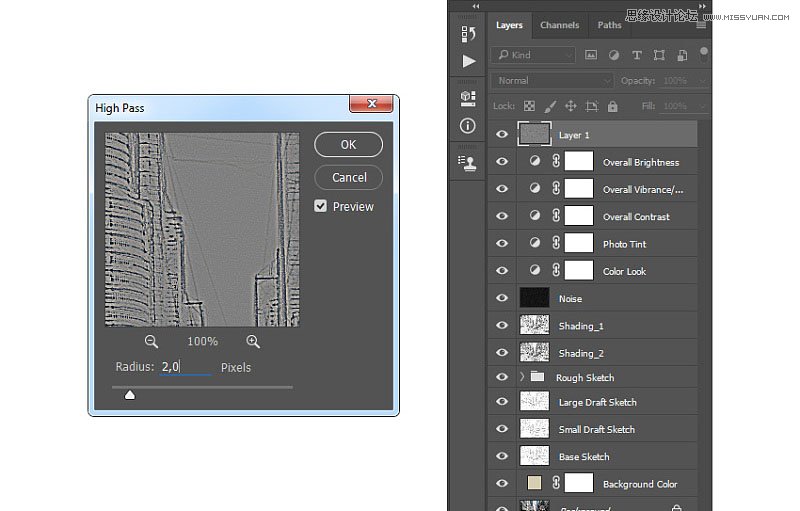Select Layer 1 thumbnail
This screenshot has width=800, height=511.
(x=534, y=134)
